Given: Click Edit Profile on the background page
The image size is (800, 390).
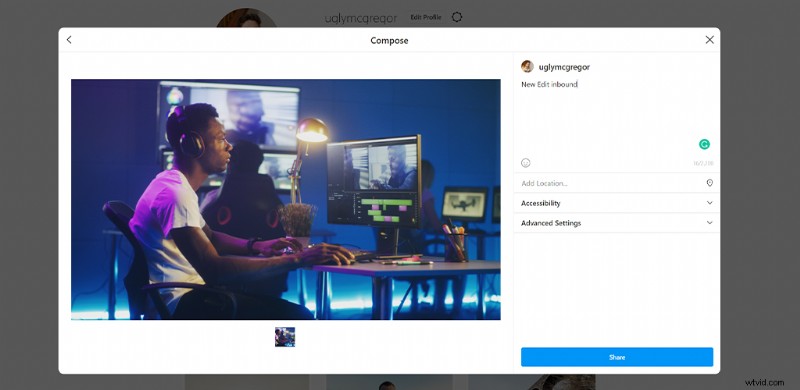Looking at the screenshot, I should click(426, 17).
